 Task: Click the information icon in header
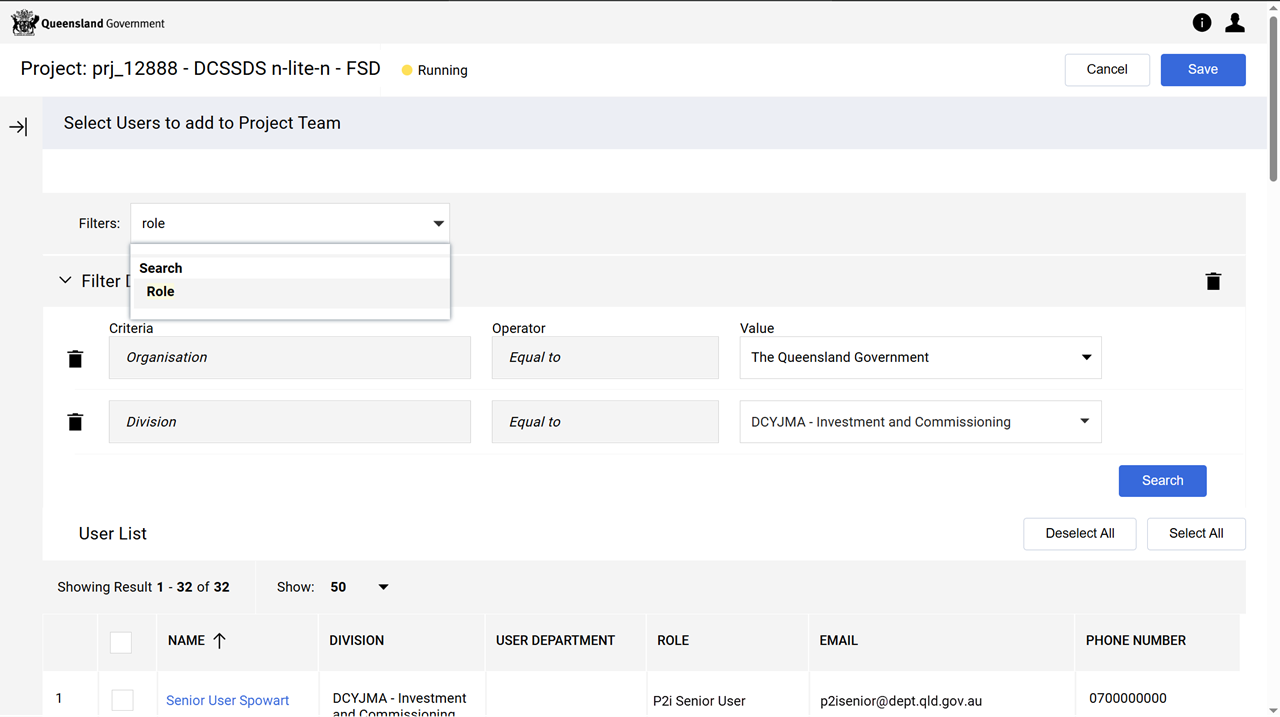pyautogui.click(x=1202, y=23)
